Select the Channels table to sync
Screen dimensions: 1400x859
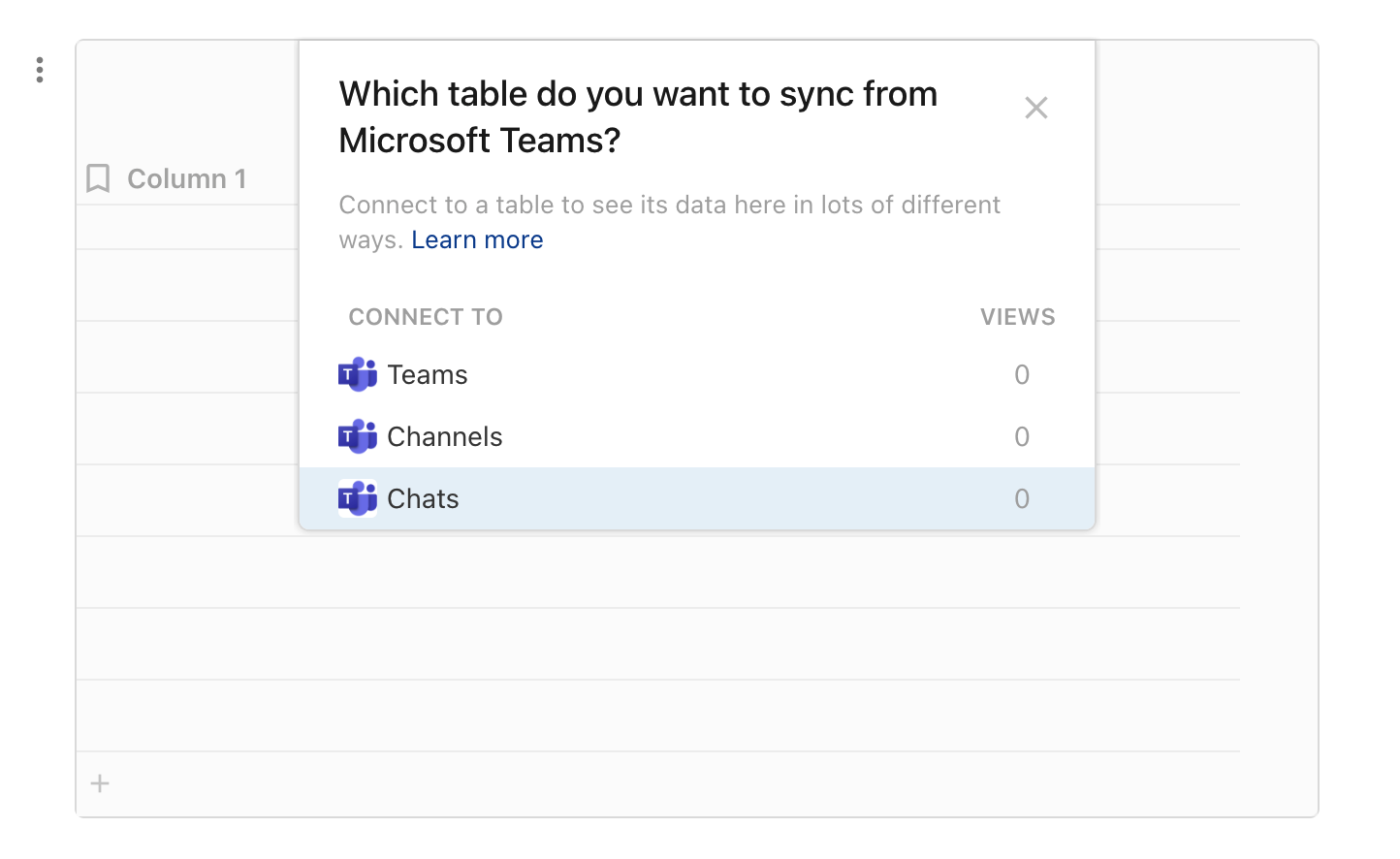pos(444,436)
